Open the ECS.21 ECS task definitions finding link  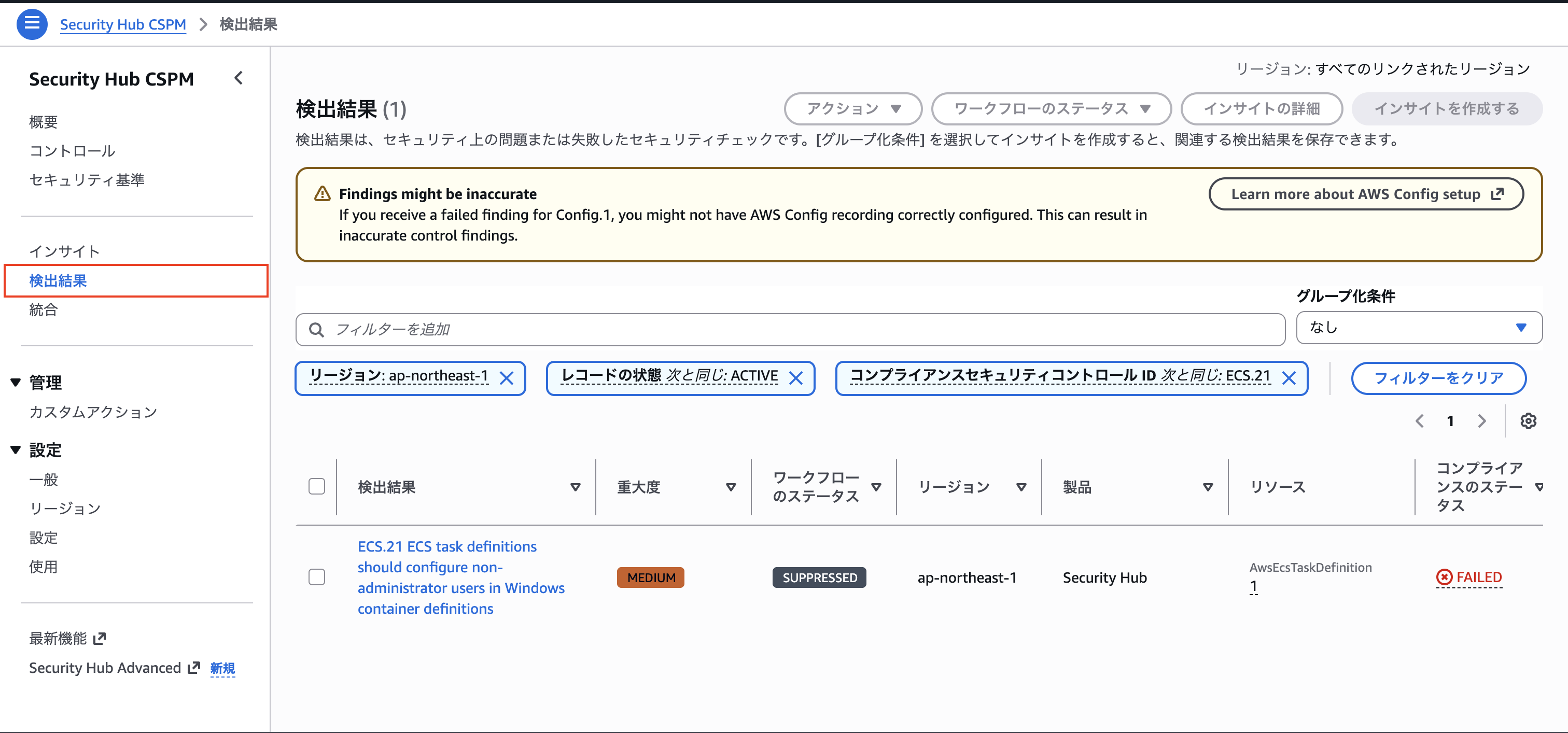tap(461, 577)
